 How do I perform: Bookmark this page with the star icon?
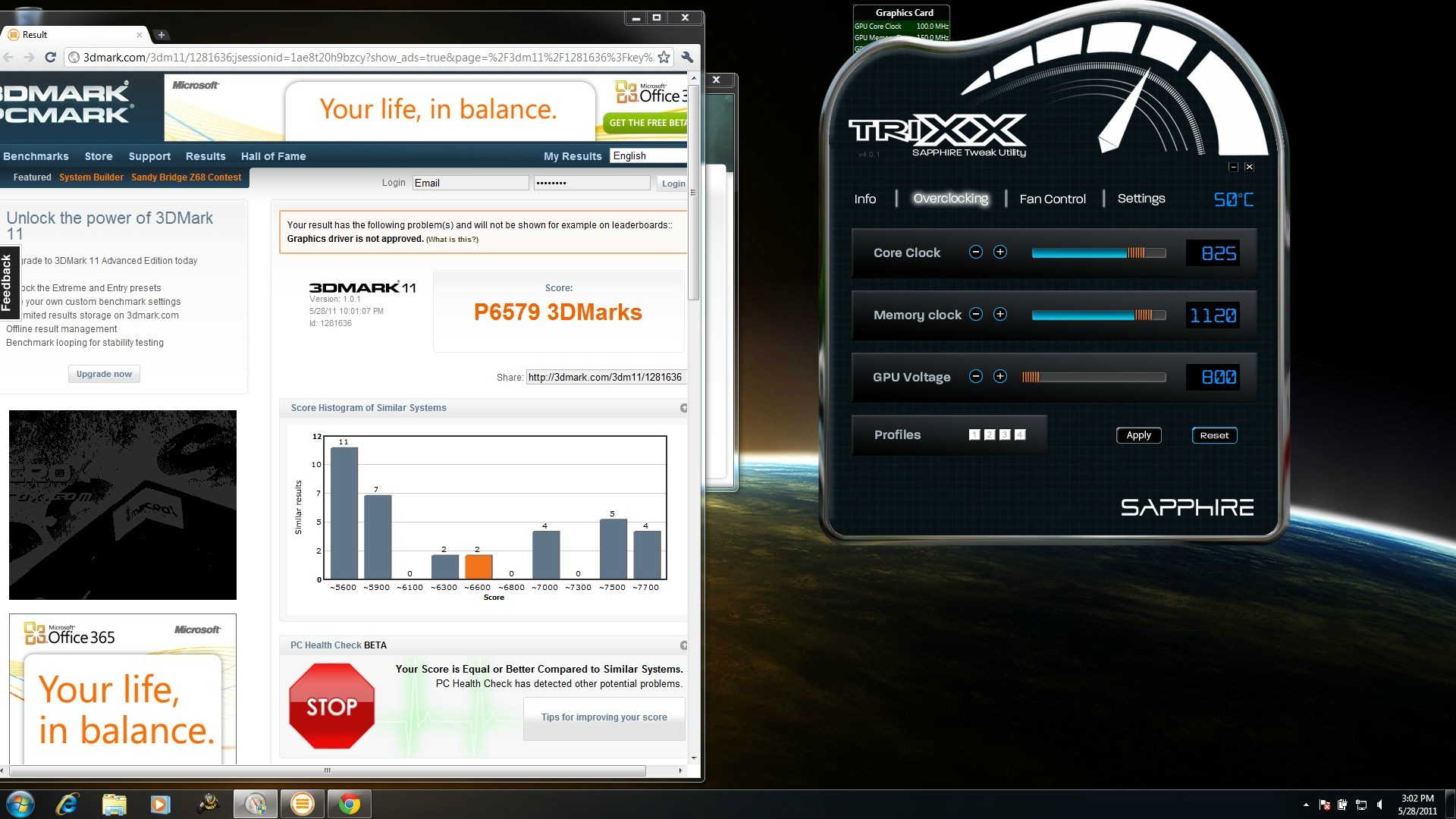point(664,57)
